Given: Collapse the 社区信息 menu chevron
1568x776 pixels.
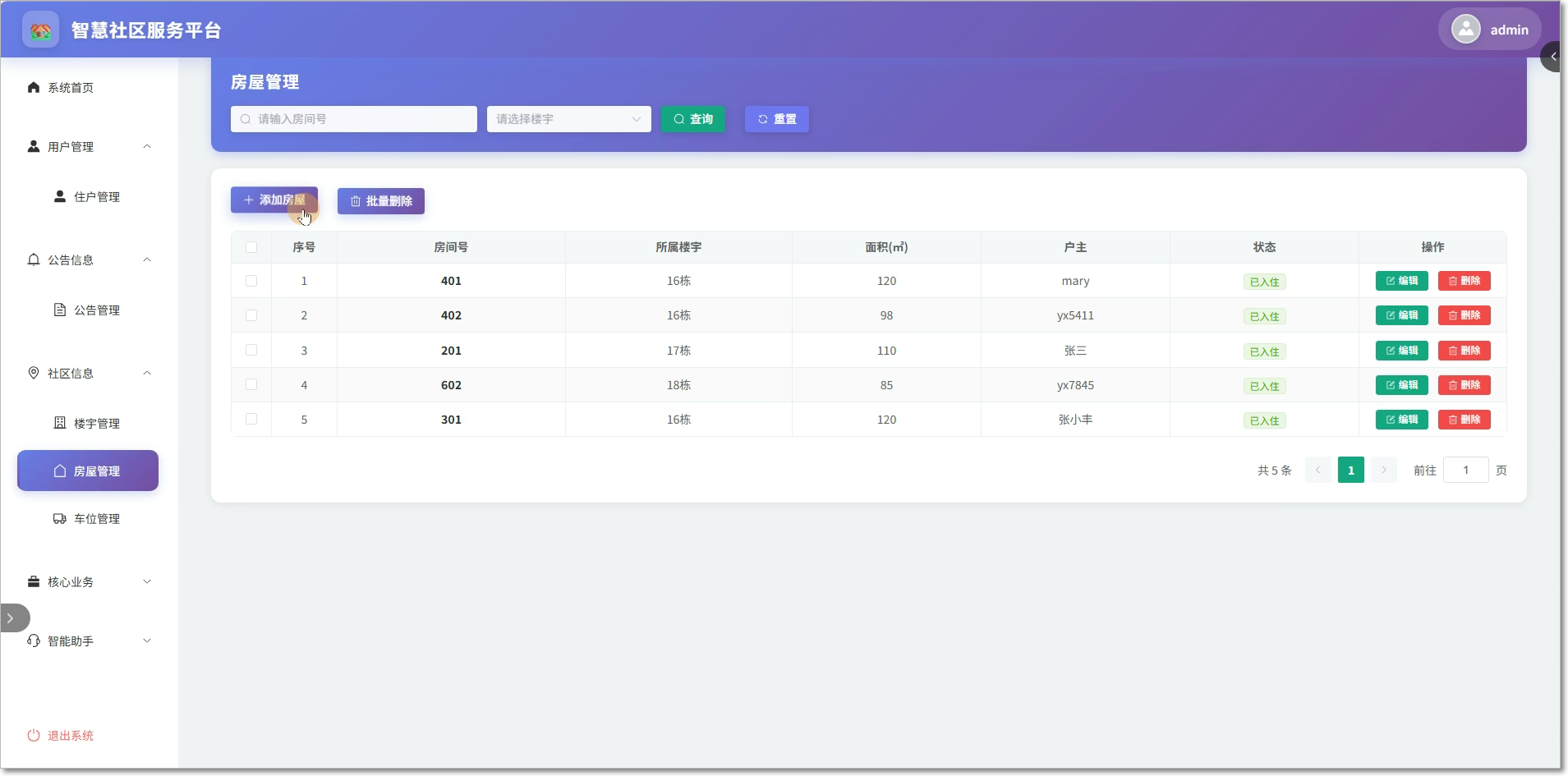Looking at the screenshot, I should (x=147, y=373).
